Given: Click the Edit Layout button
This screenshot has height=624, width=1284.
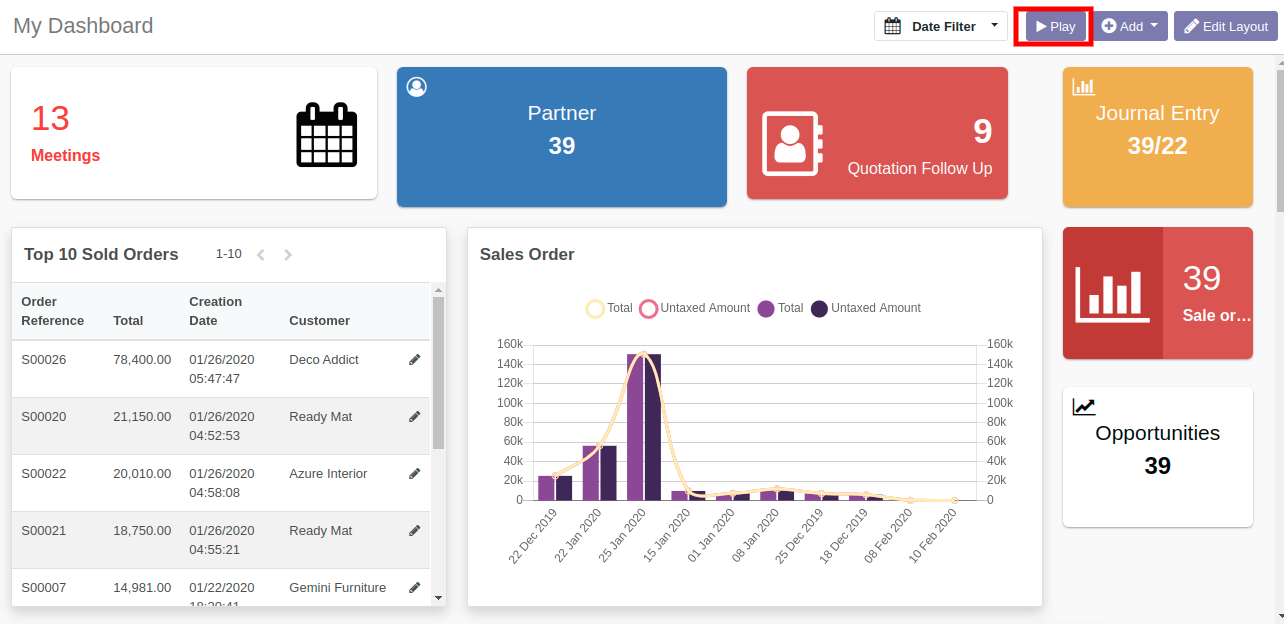Looking at the screenshot, I should [x=1226, y=26].
